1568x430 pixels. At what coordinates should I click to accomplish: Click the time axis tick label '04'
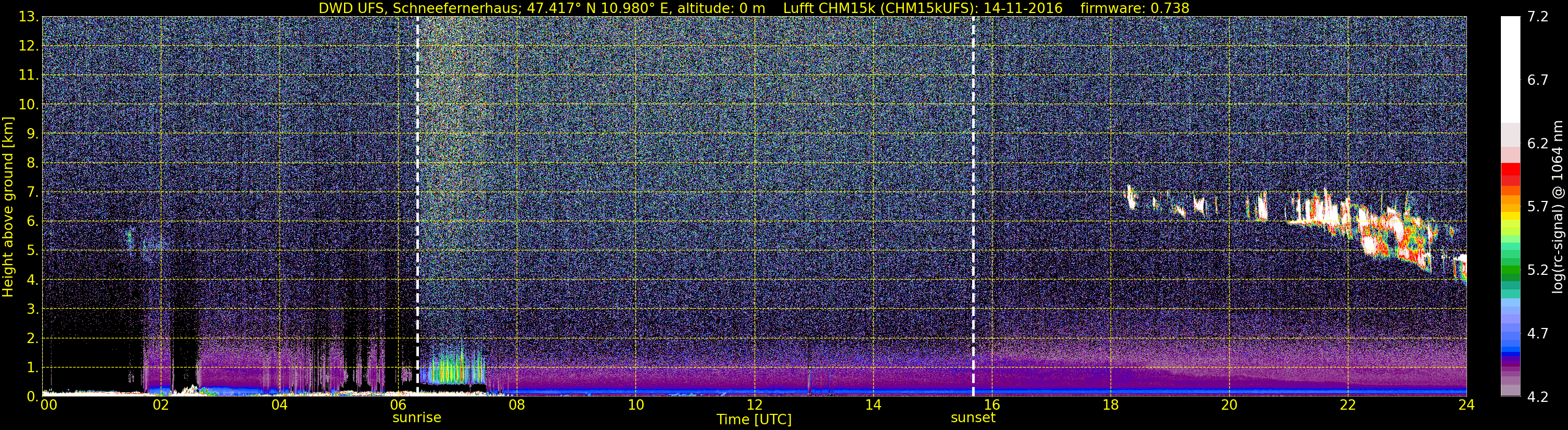pos(279,406)
